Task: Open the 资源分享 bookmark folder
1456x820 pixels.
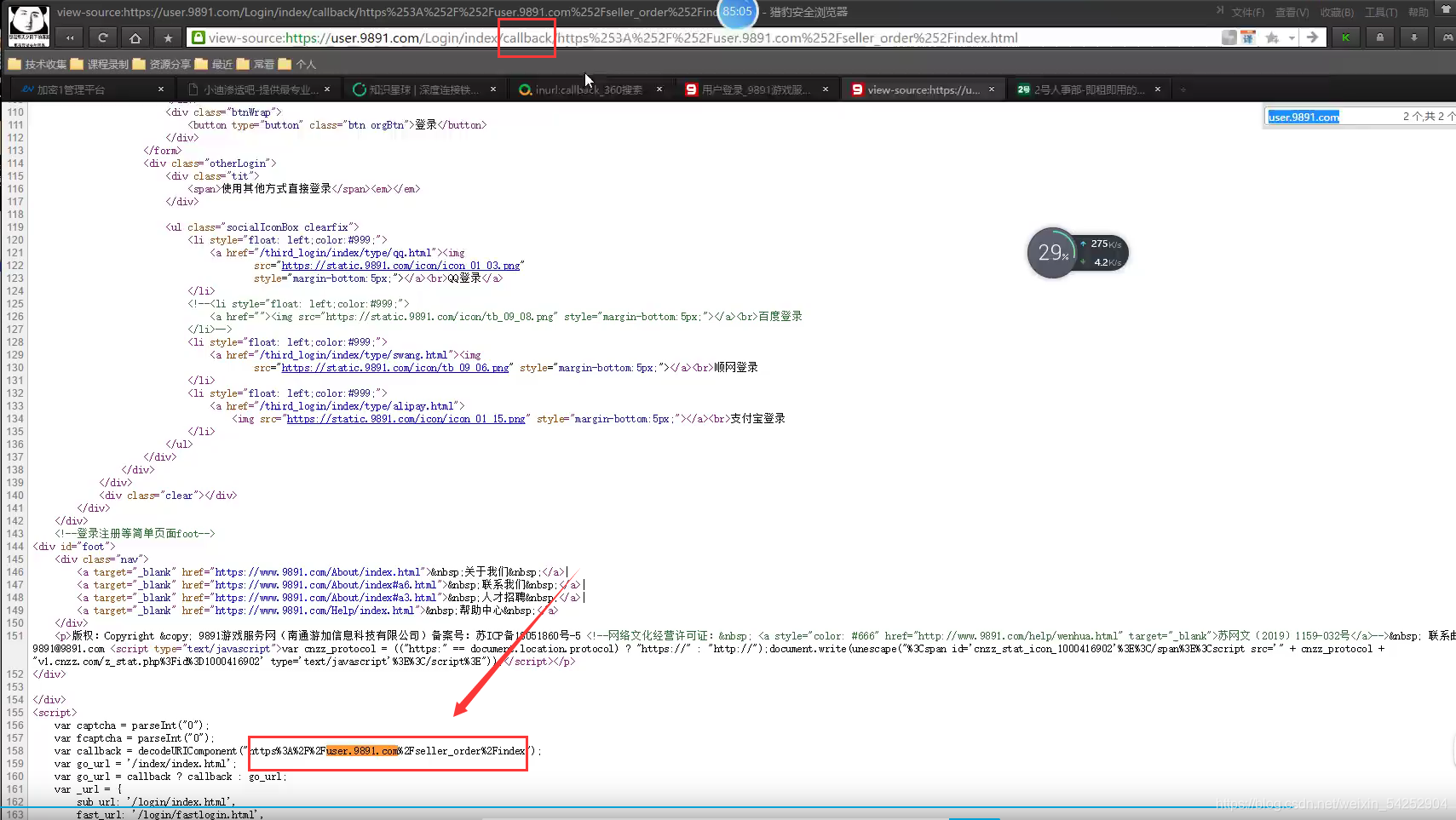Action: [162, 64]
